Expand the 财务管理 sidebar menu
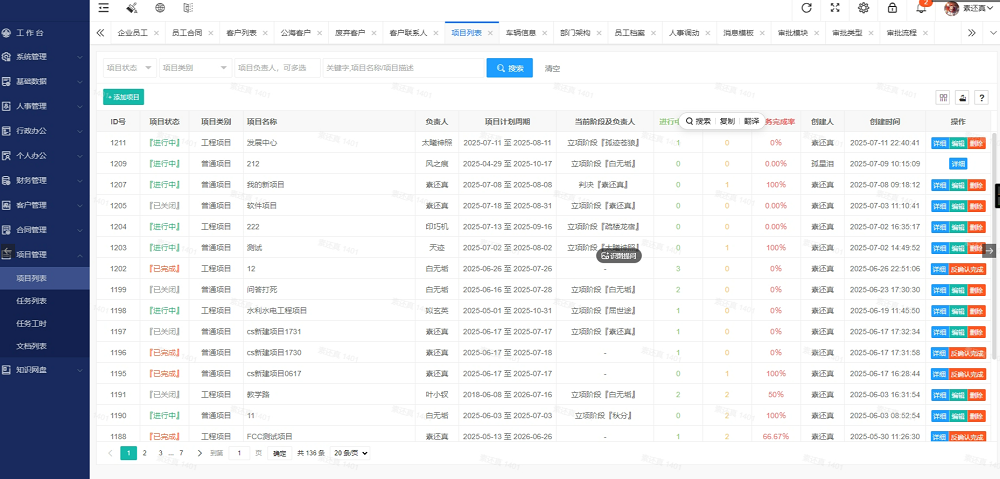The width and height of the screenshot is (1000, 479). click(x=44, y=181)
